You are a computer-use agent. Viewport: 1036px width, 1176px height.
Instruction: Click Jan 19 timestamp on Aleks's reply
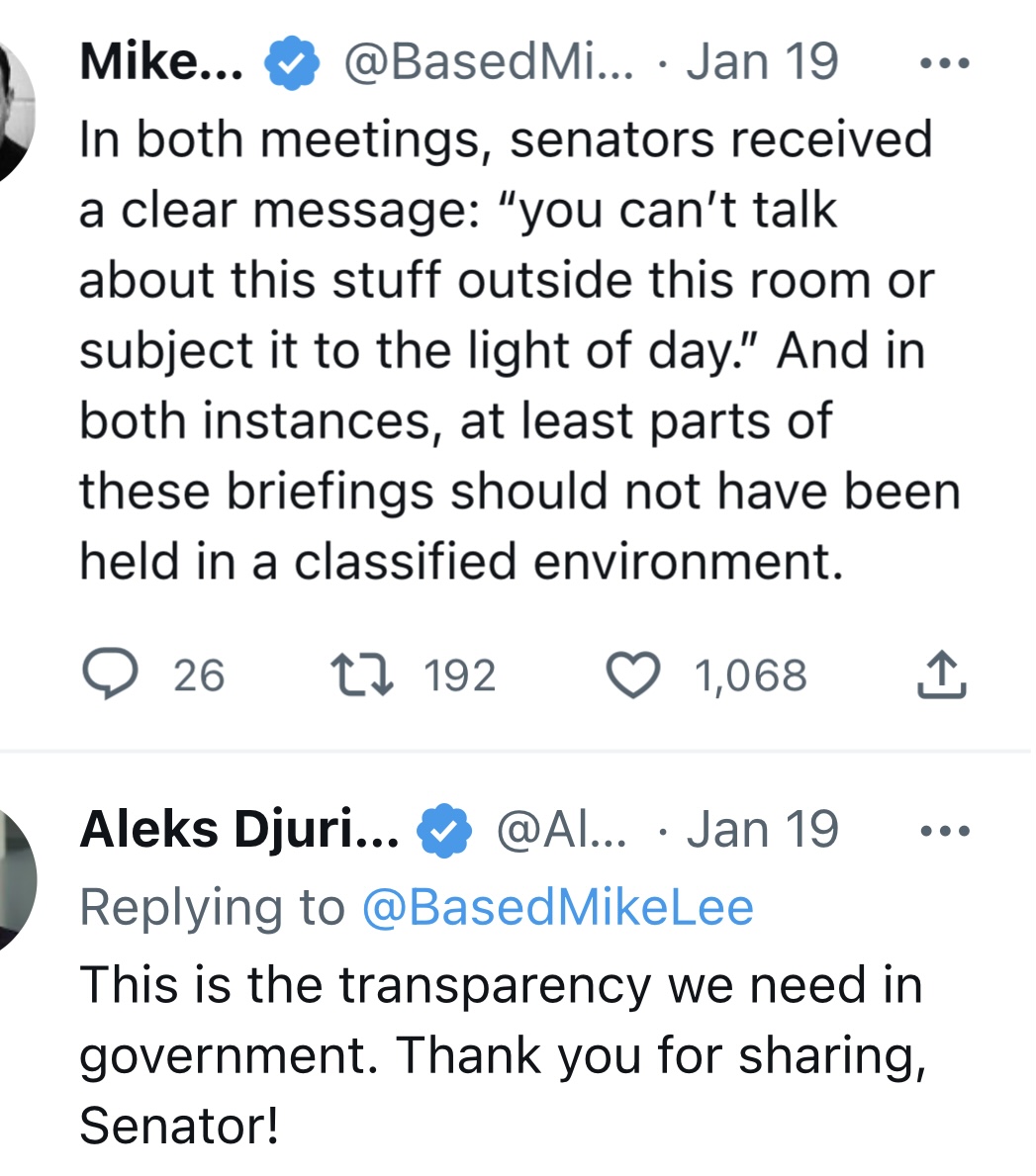[762, 830]
